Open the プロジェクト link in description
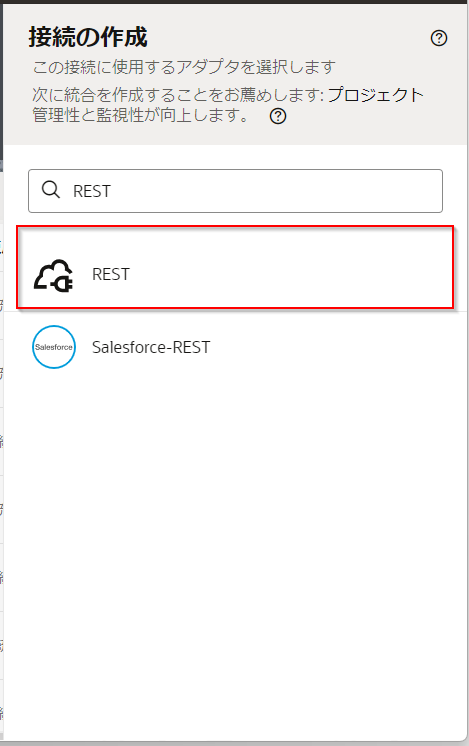This screenshot has height=746, width=469. [x=375, y=95]
